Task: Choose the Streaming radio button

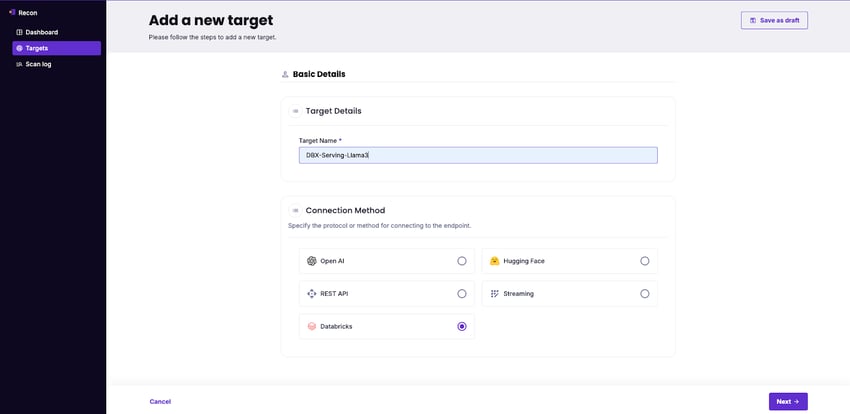Action: point(644,294)
